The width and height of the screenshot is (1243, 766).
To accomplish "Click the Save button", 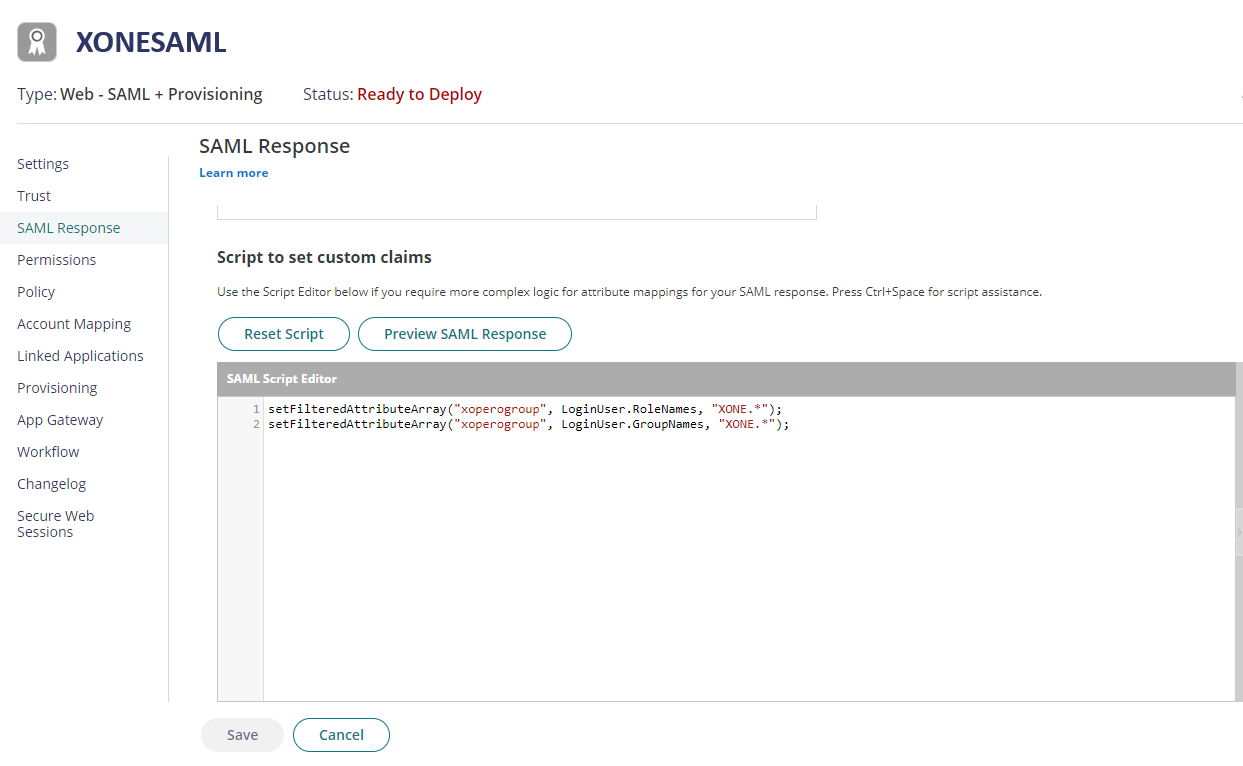I will point(242,735).
